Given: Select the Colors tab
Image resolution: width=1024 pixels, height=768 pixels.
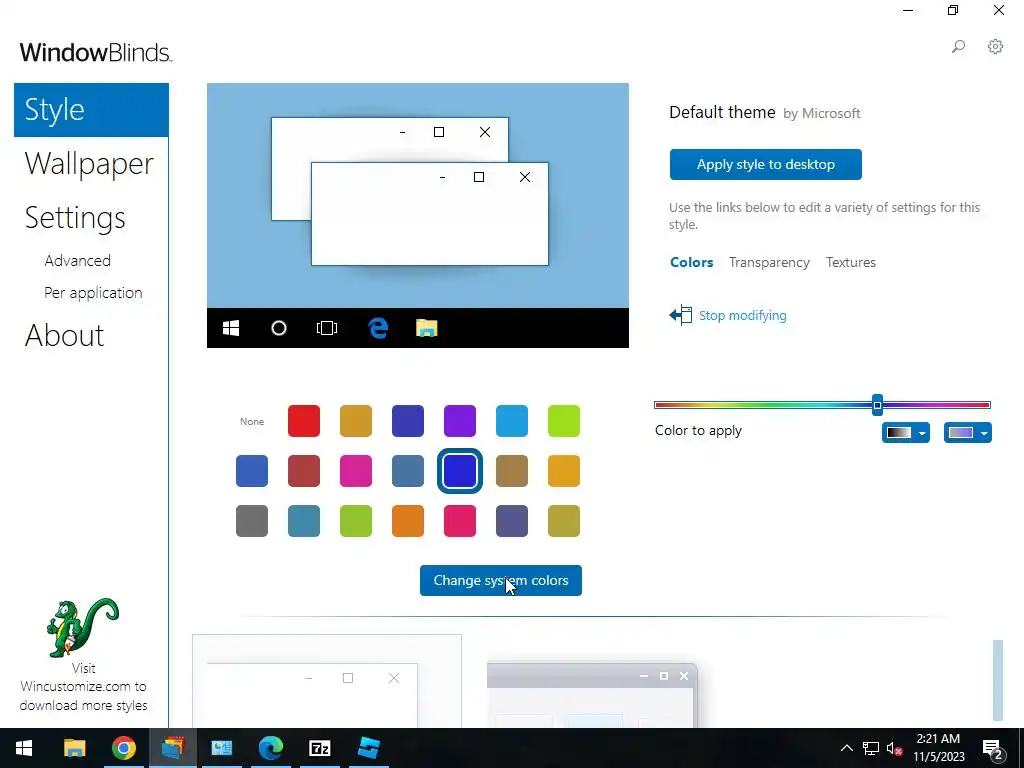Looking at the screenshot, I should point(692,262).
